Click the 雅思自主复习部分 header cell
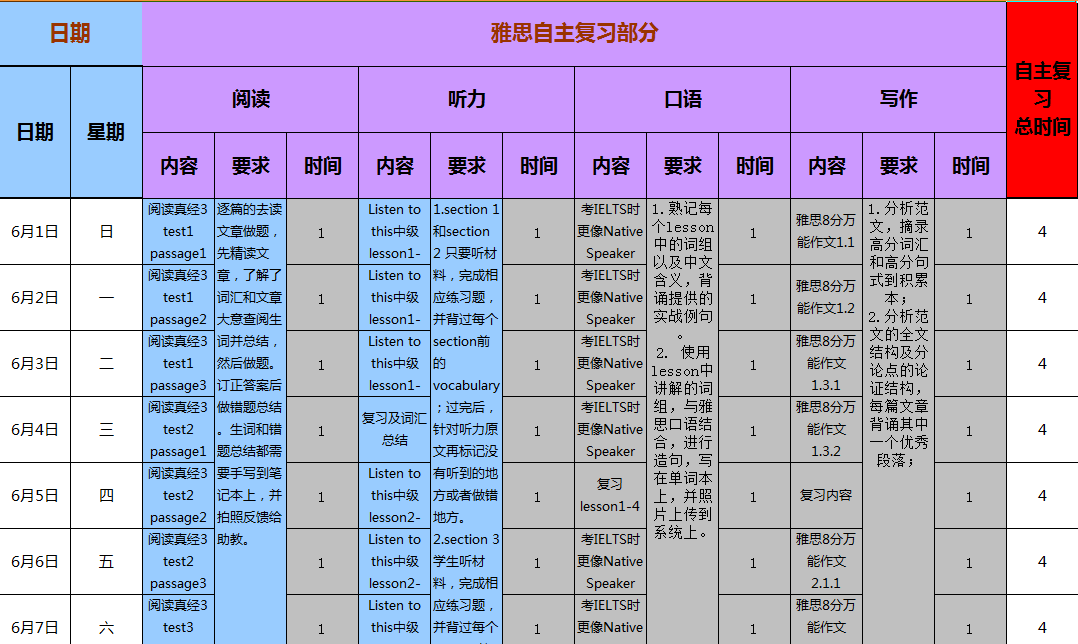 pyautogui.click(x=574, y=34)
